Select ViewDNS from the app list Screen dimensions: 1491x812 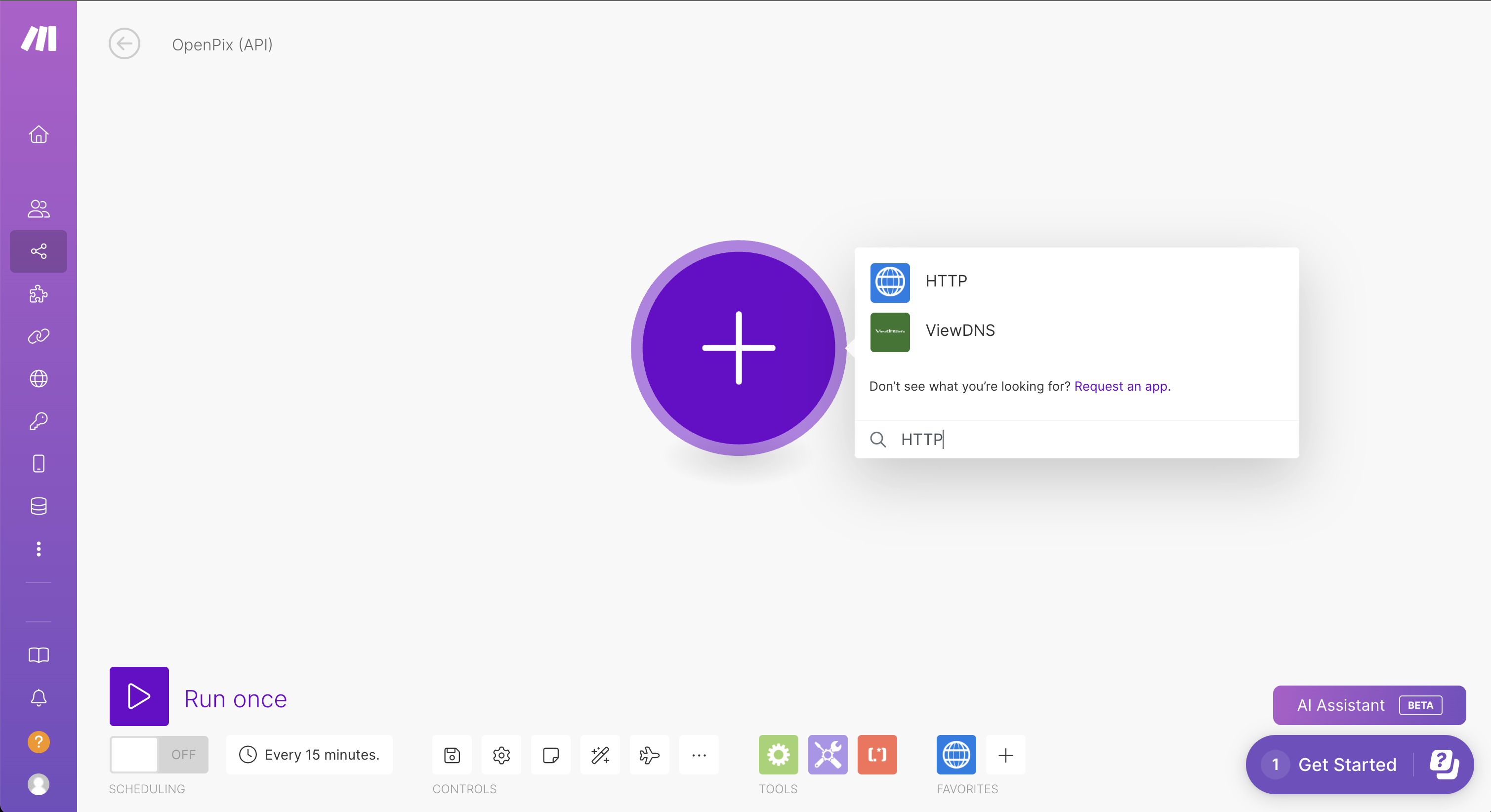[x=960, y=331]
